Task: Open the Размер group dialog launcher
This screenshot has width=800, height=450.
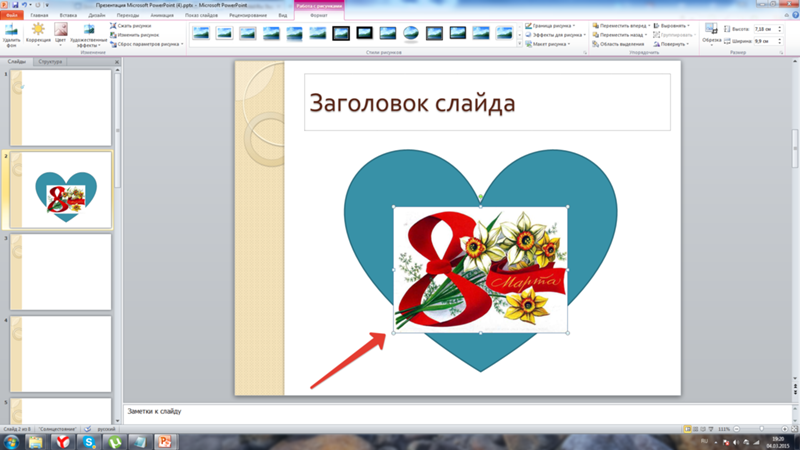Action: coord(781,53)
